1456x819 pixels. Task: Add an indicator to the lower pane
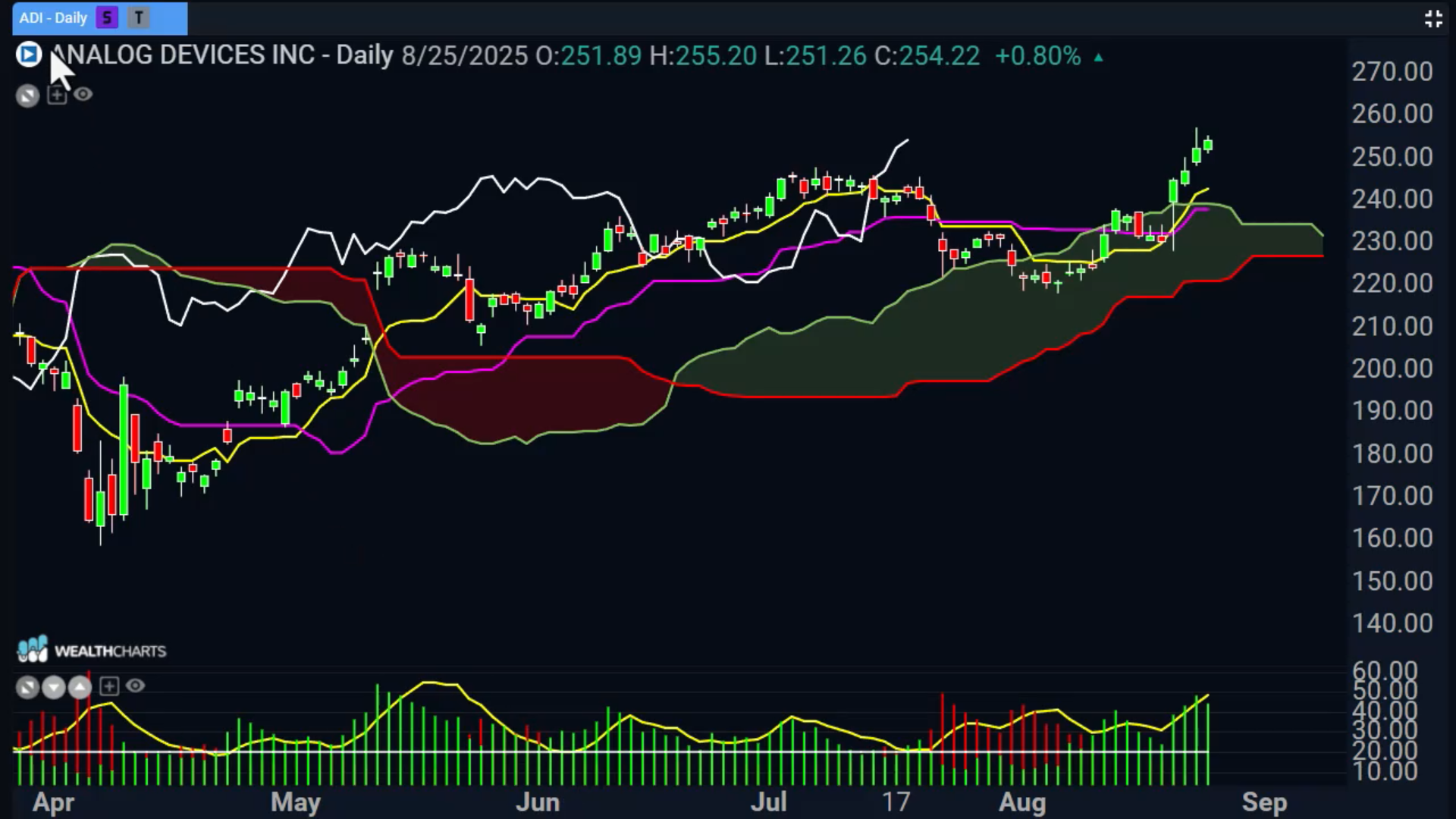[x=109, y=686]
